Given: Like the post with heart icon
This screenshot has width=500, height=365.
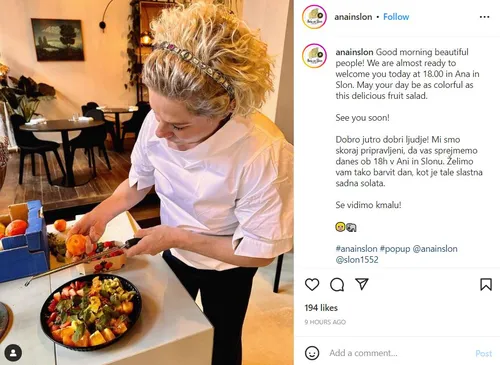Looking at the screenshot, I should pyautogui.click(x=312, y=284).
